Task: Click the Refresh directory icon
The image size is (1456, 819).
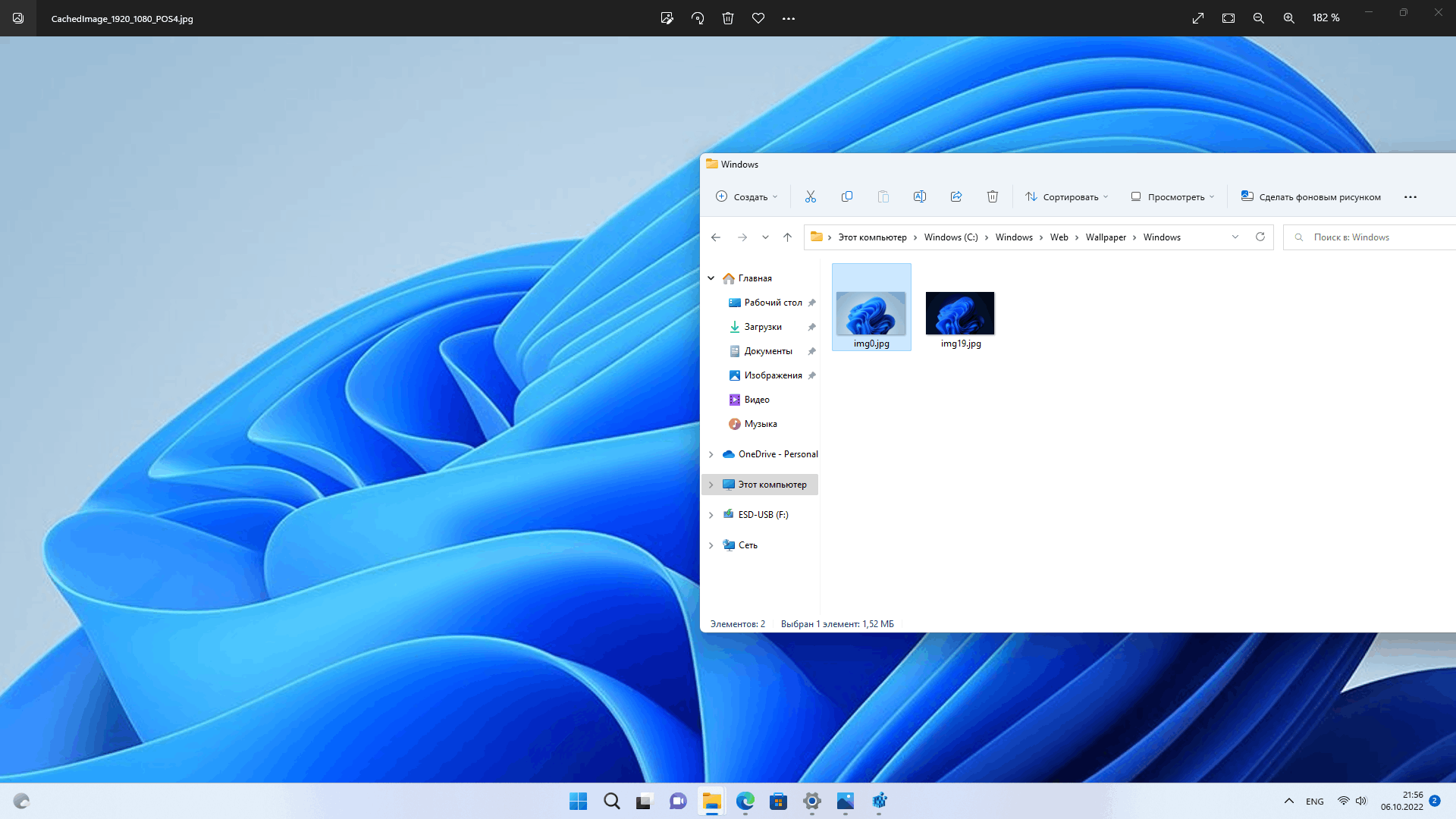Action: point(1260,237)
